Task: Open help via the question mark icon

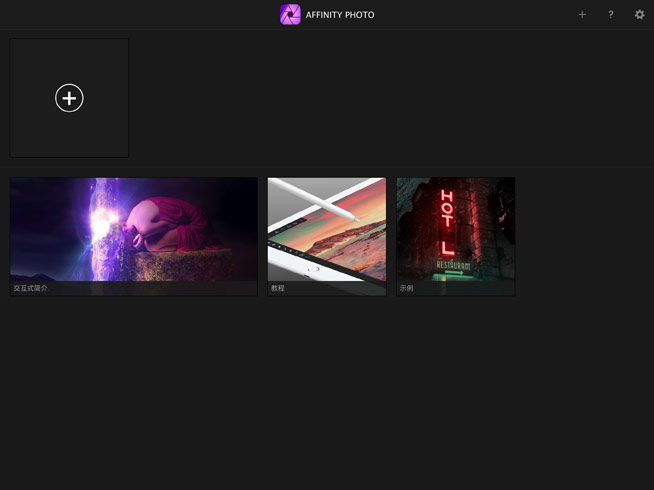Action: pos(611,15)
